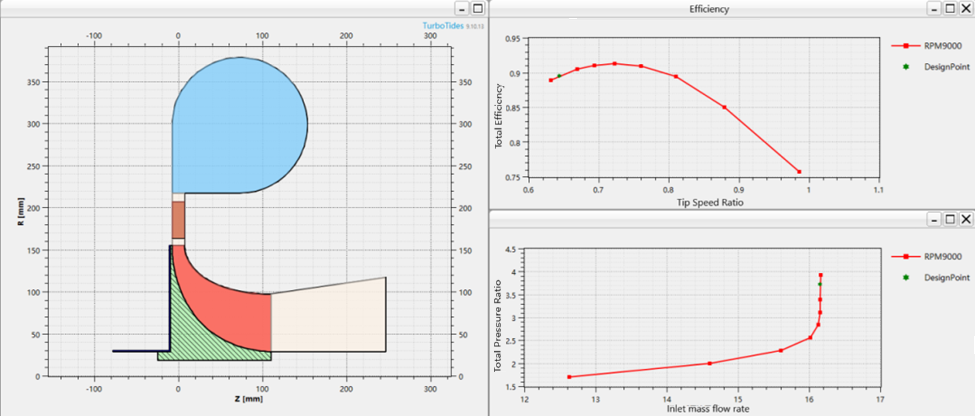The image size is (976, 416).
Task: Click the Efficiency panel title bar
Action: 700,8
